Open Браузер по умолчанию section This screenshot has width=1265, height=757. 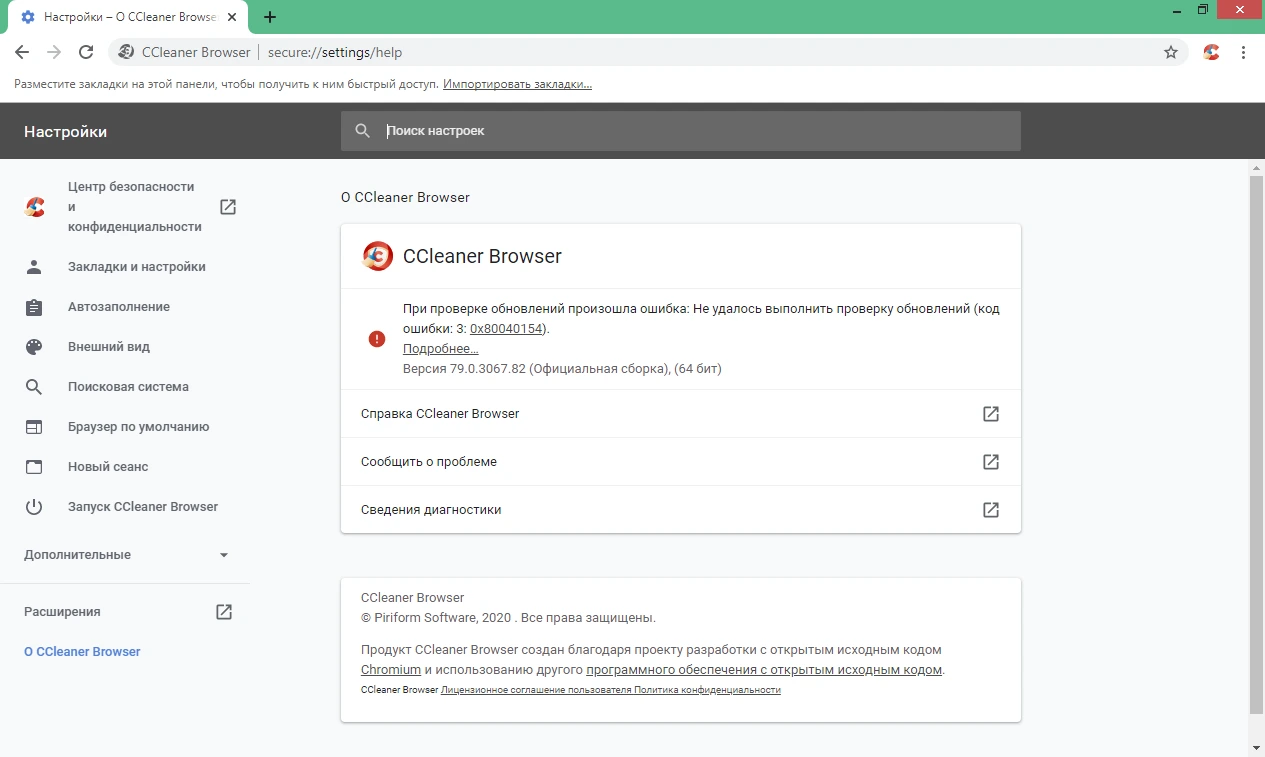point(125,427)
